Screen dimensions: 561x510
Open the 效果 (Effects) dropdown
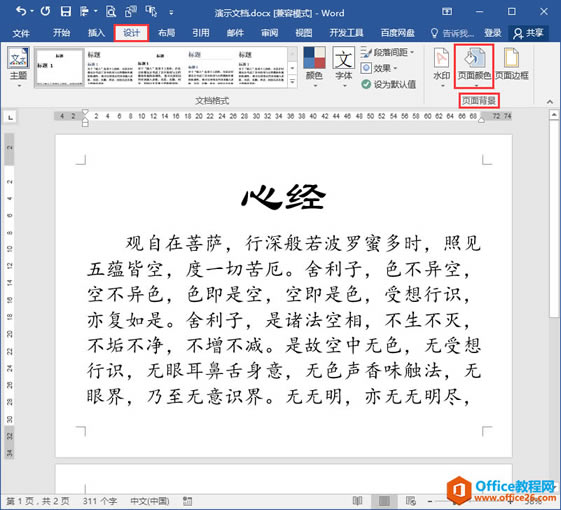pyautogui.click(x=379, y=68)
